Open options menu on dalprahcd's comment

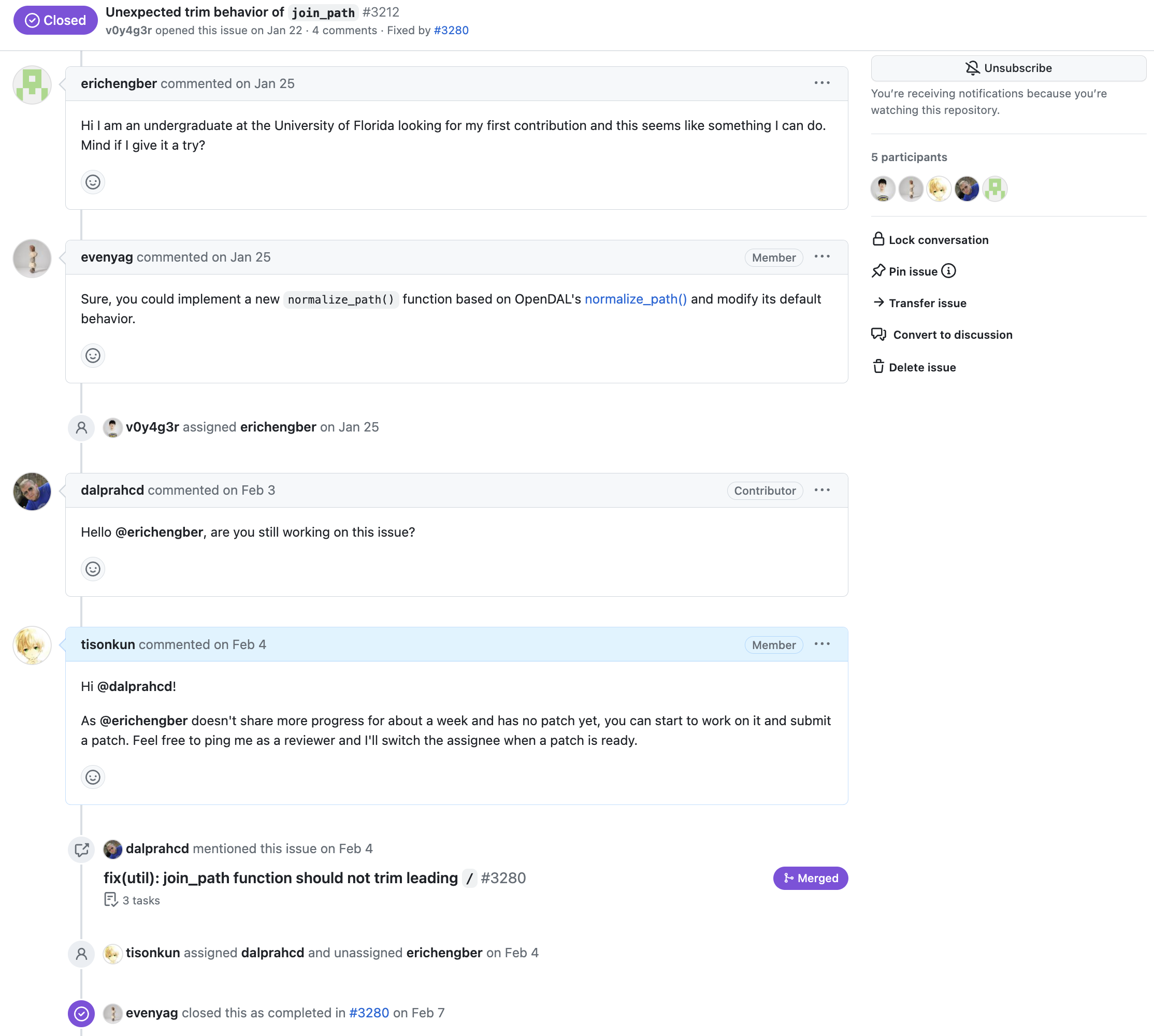(821, 490)
